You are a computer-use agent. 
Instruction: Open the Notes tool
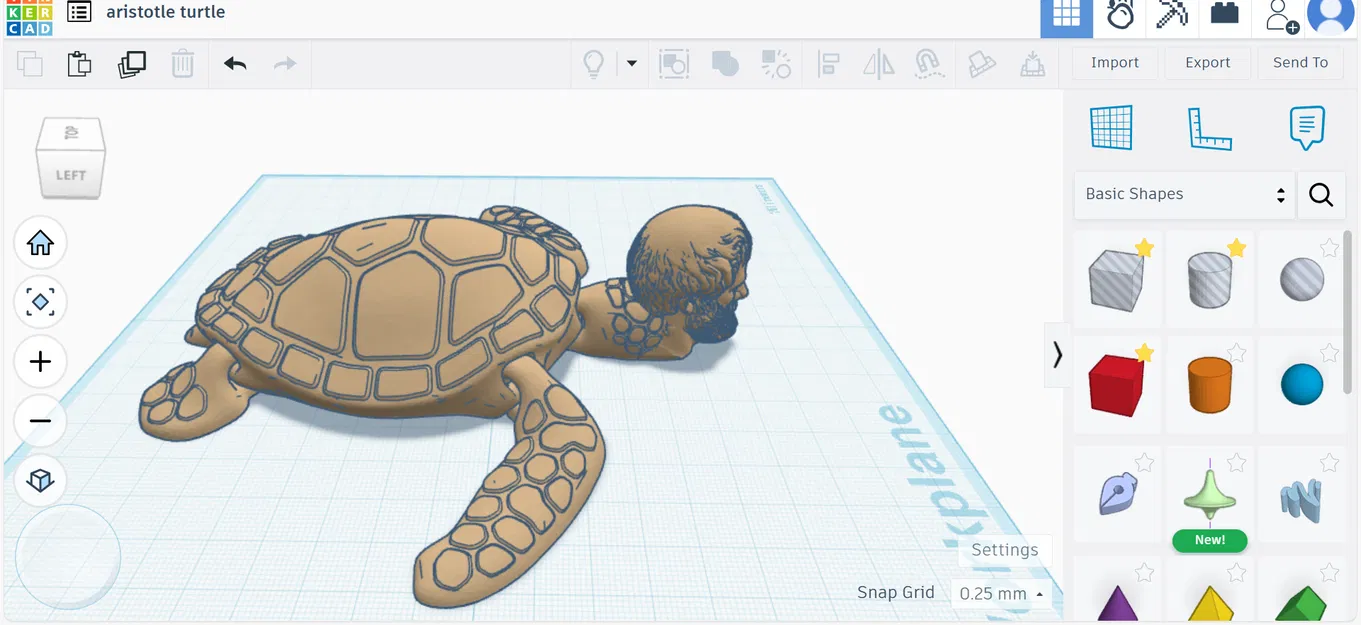(1306, 127)
